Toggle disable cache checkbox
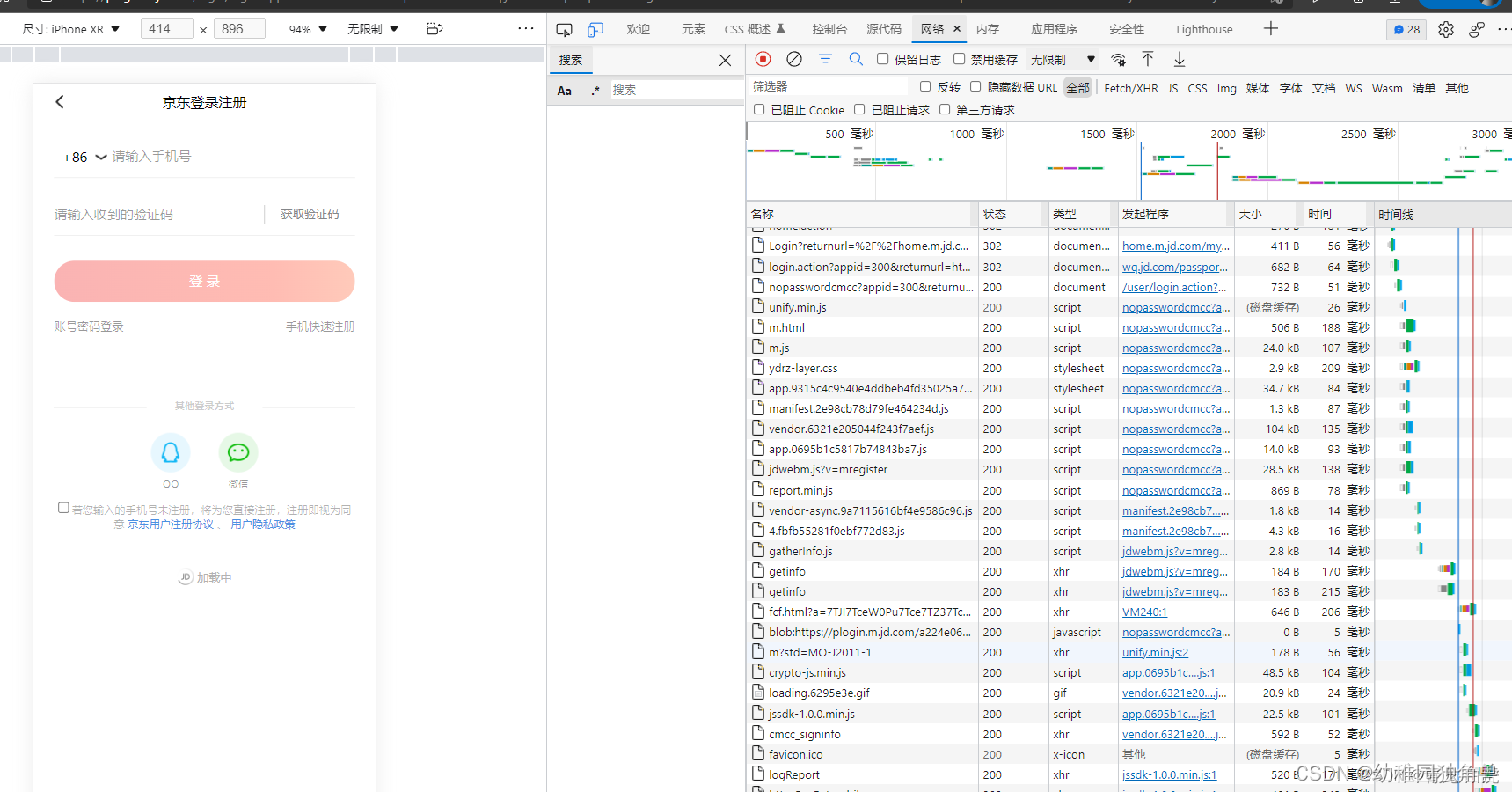The image size is (1512, 792). tap(959, 59)
